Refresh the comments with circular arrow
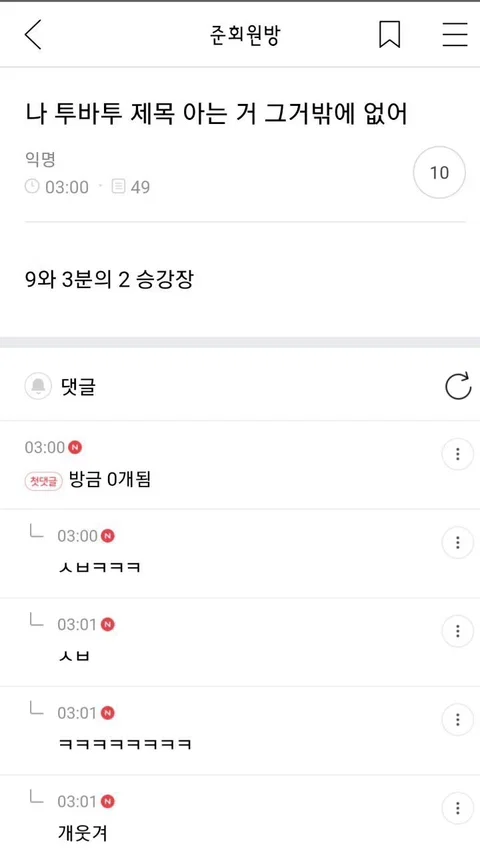480x853 pixels. point(458,386)
